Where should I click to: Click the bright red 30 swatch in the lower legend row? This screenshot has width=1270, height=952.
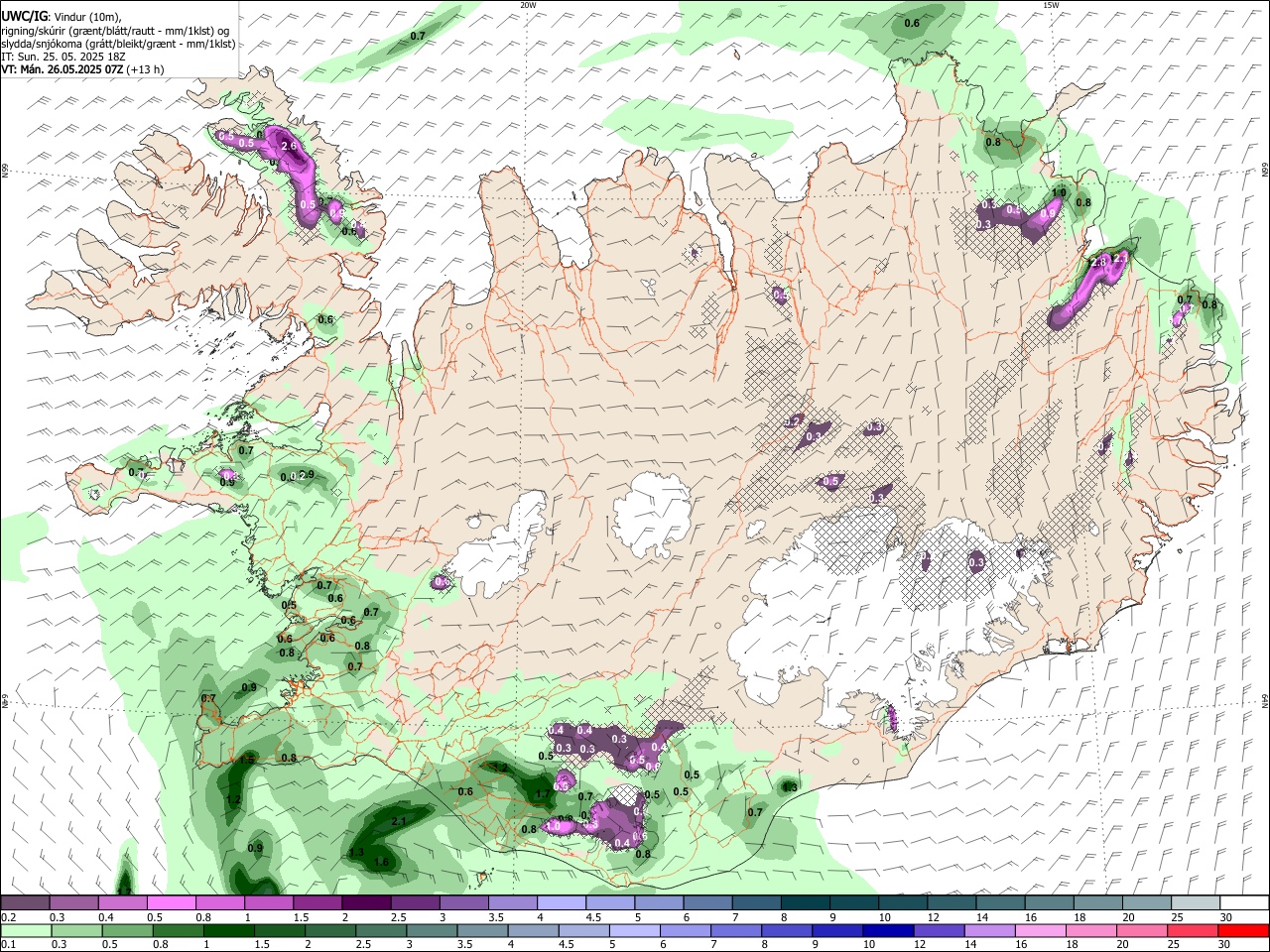(1243, 930)
